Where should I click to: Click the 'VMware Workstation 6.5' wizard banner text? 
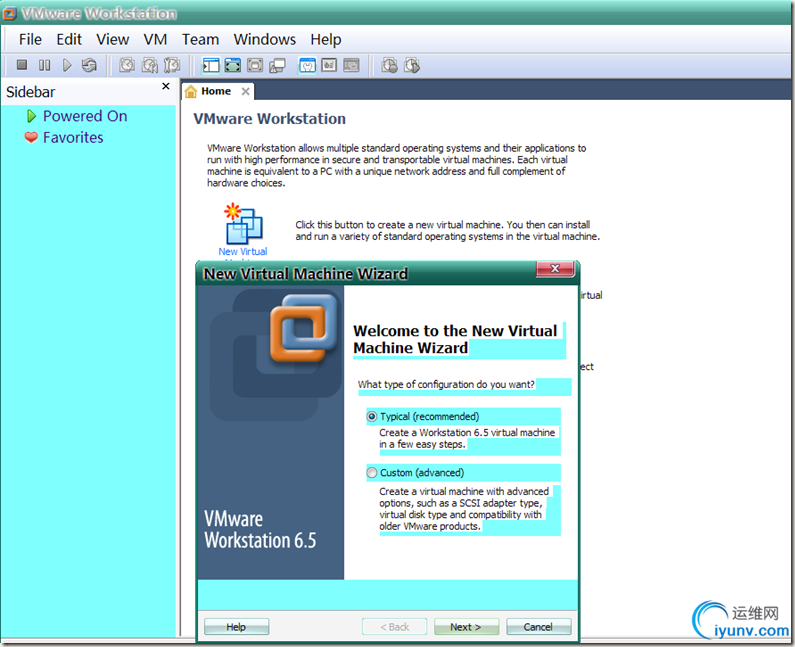pyautogui.click(x=260, y=530)
